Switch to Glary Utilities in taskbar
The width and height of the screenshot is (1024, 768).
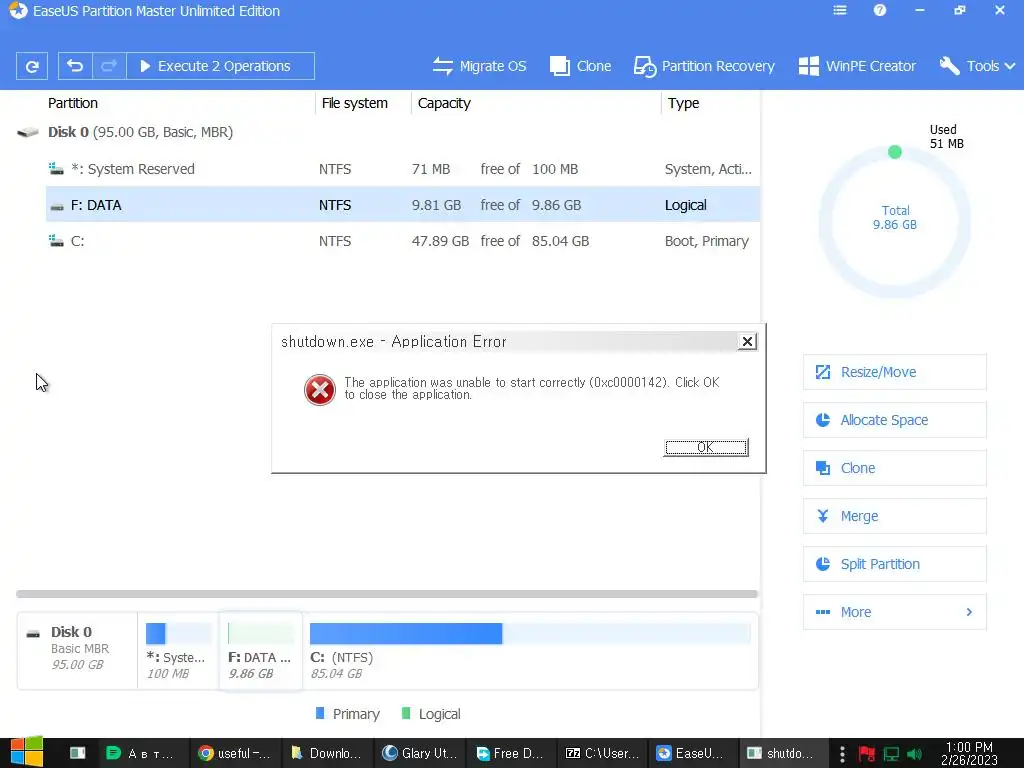tap(419, 753)
